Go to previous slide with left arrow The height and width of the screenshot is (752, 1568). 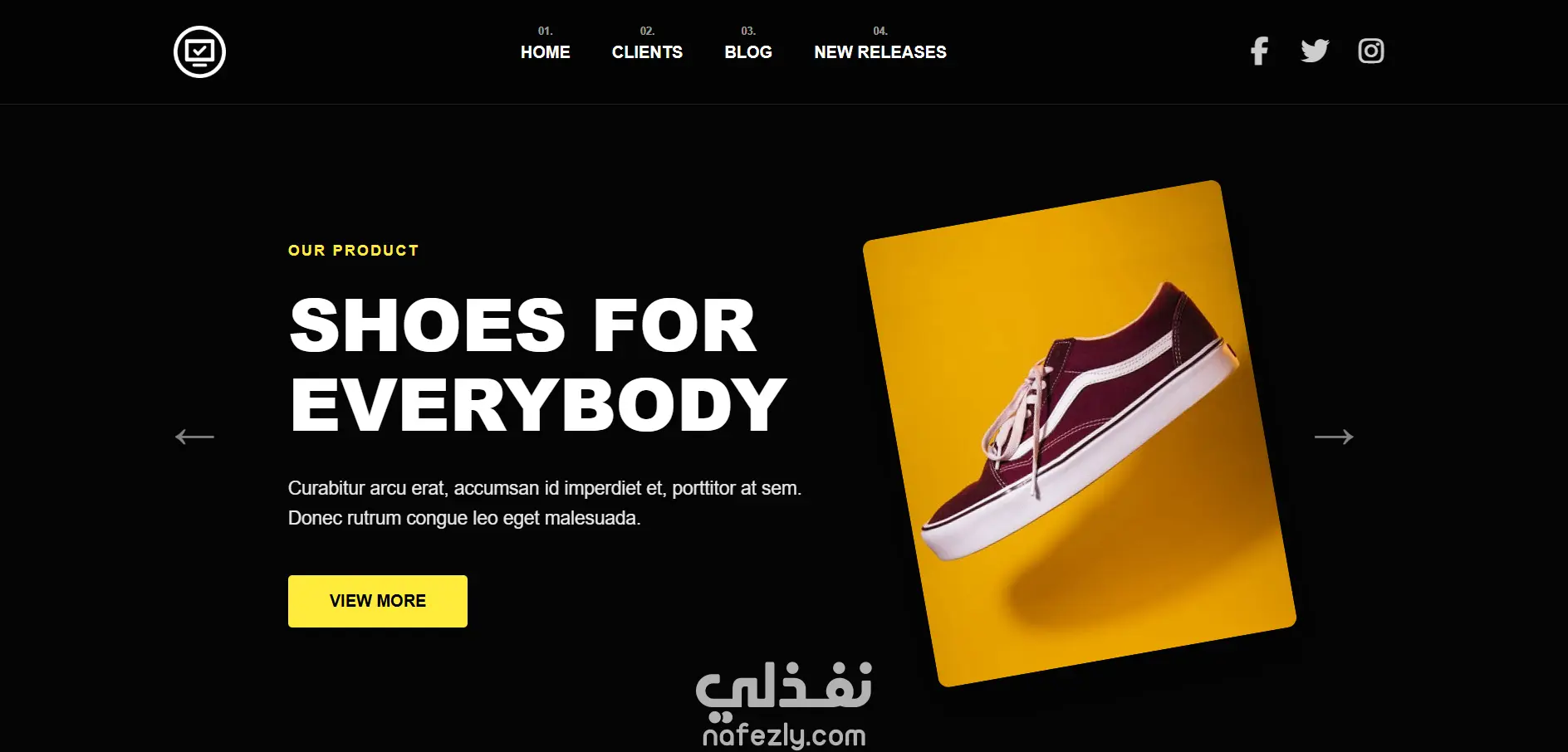coord(194,437)
